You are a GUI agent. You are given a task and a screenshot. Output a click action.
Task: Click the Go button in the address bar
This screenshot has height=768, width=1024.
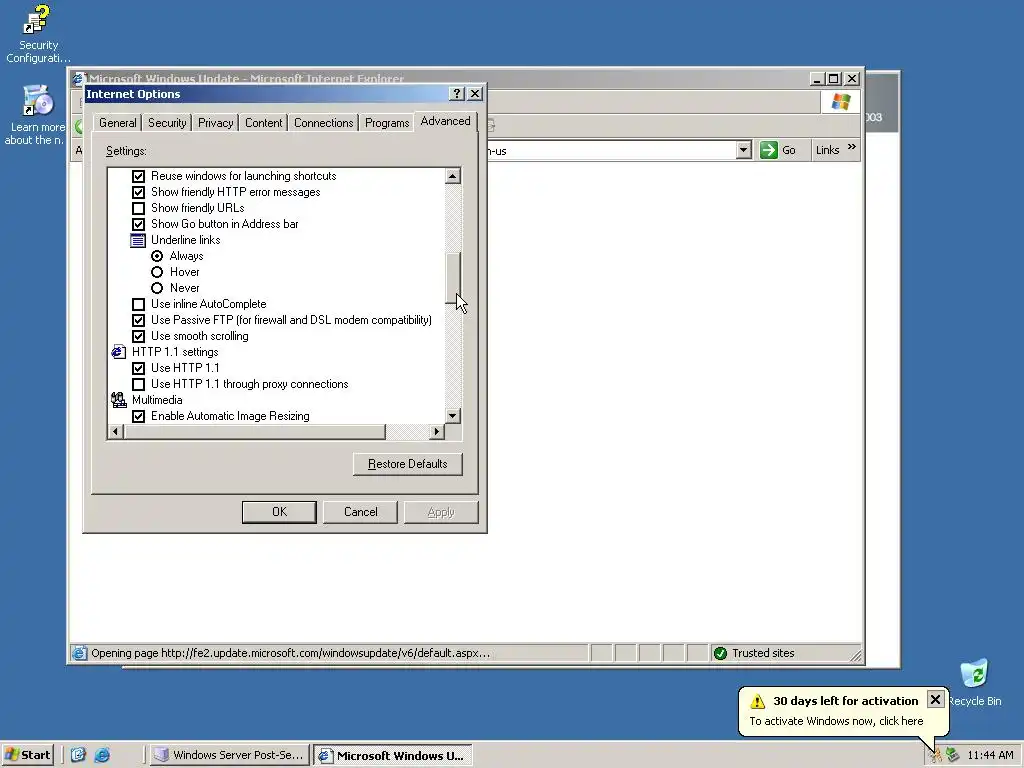[780, 150]
